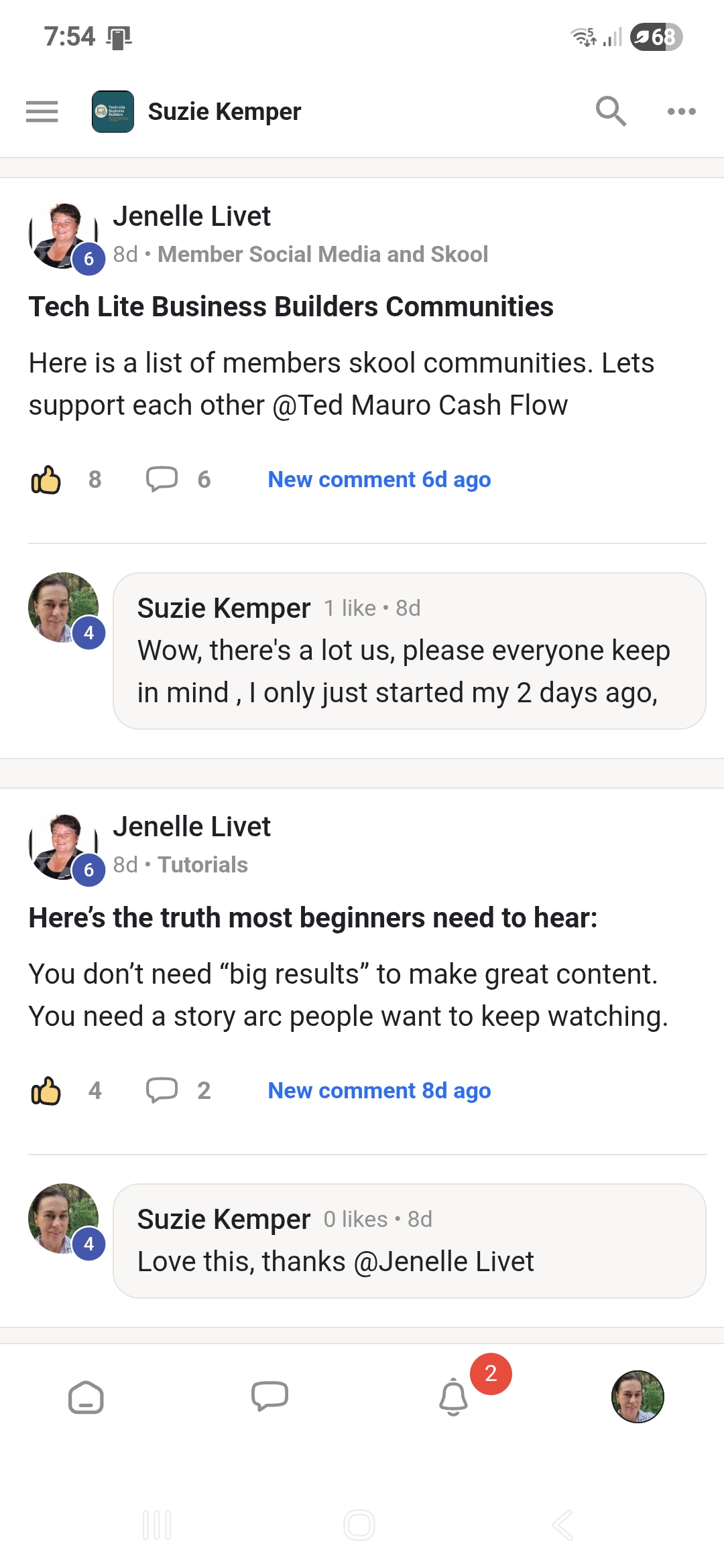Open Jenelle Livet's avatar on the first post
The image size is (724, 1568).
[63, 236]
